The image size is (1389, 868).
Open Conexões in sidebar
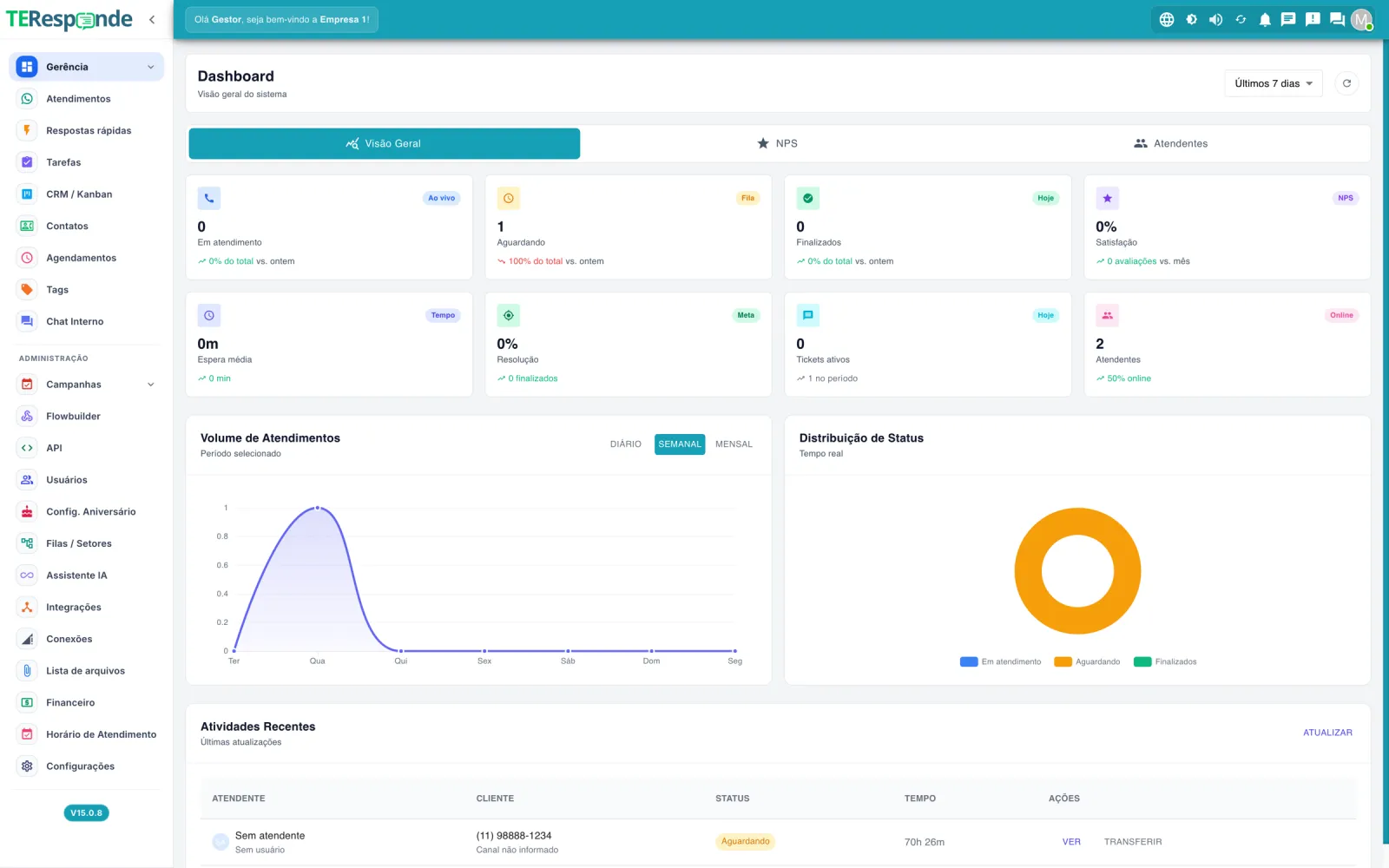86,639
